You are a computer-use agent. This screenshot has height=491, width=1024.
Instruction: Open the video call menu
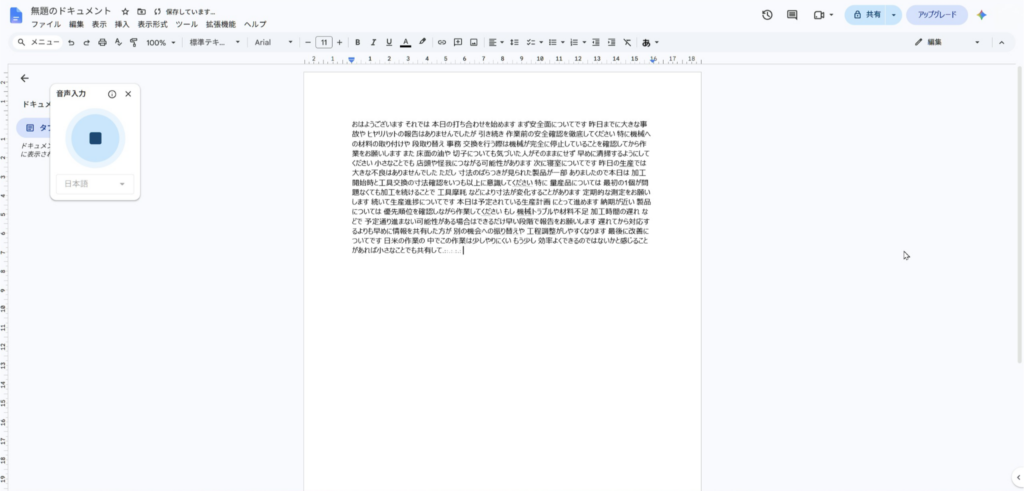pos(824,15)
